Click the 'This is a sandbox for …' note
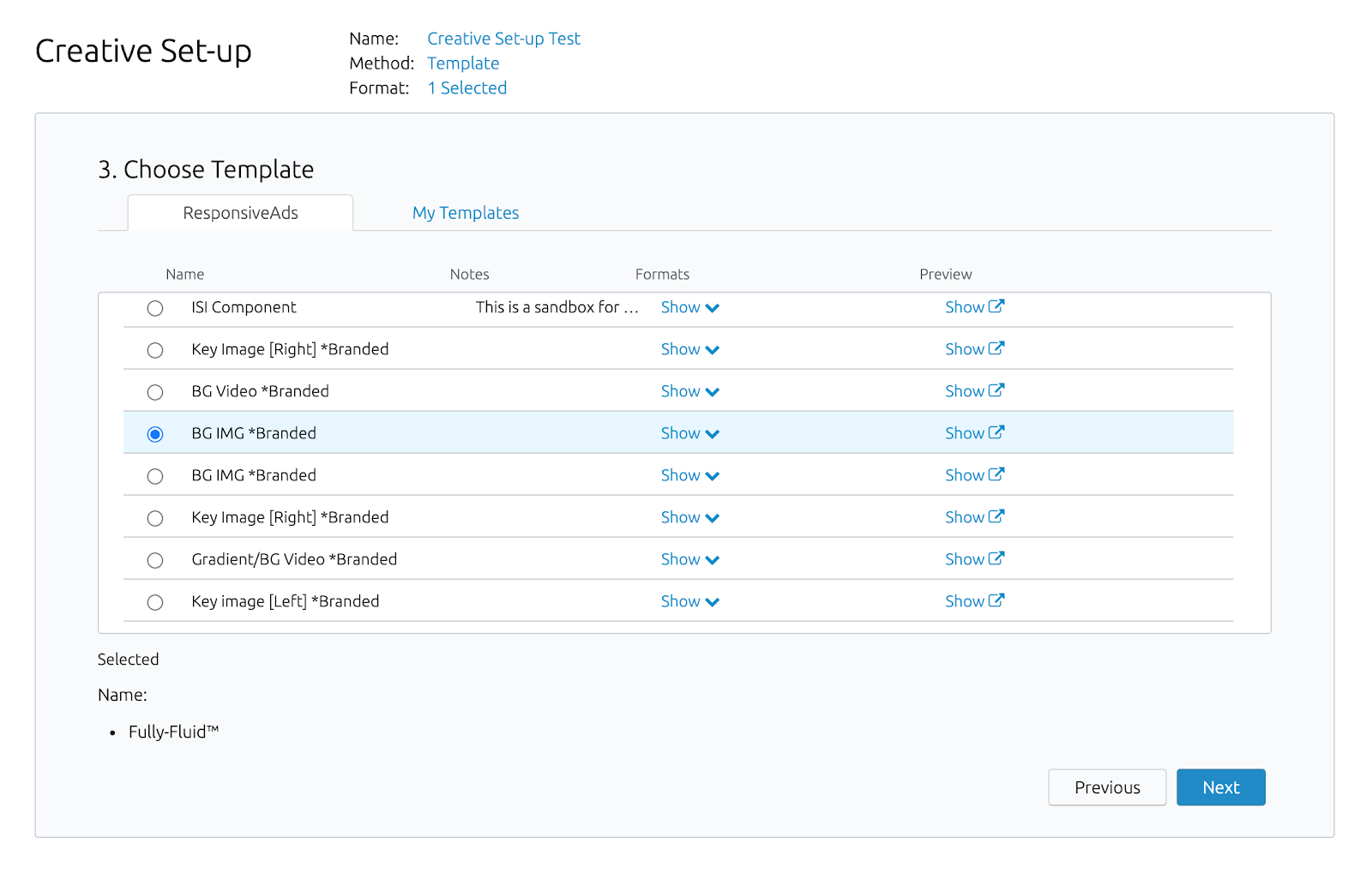This screenshot has width=1372, height=880. pyautogui.click(x=557, y=307)
